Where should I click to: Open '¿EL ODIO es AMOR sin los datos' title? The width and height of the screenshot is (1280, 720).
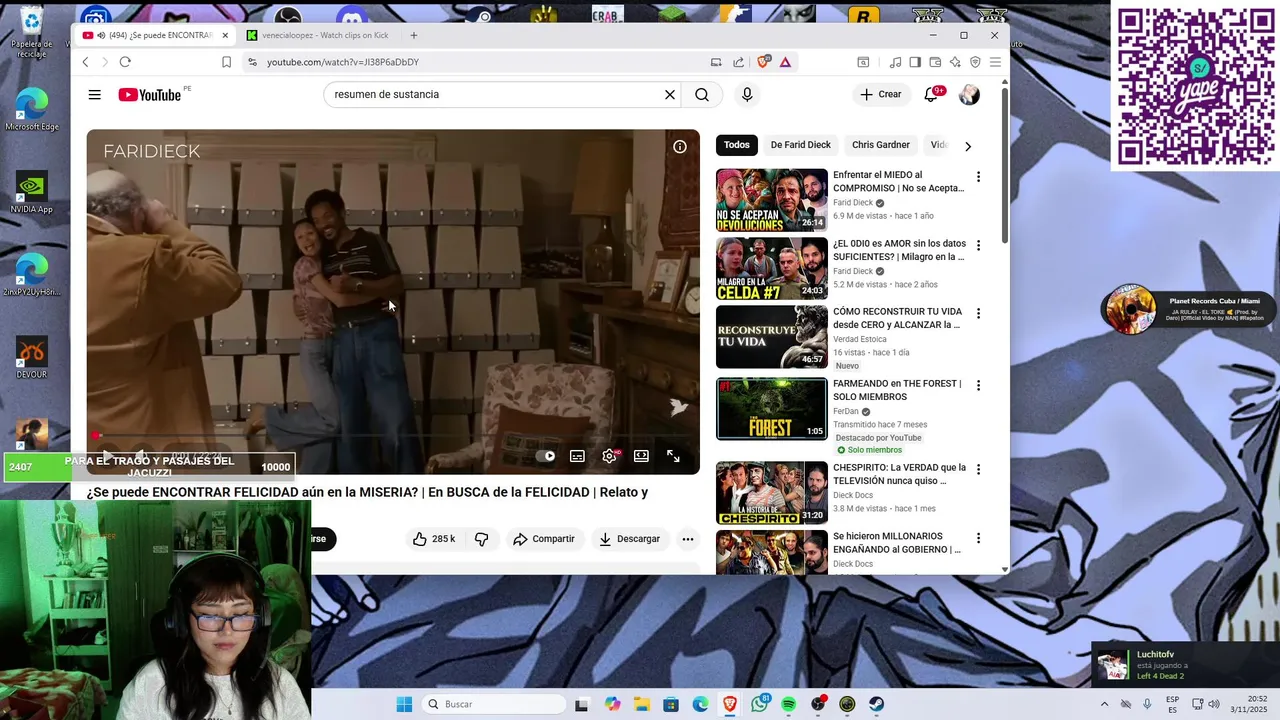click(x=899, y=250)
